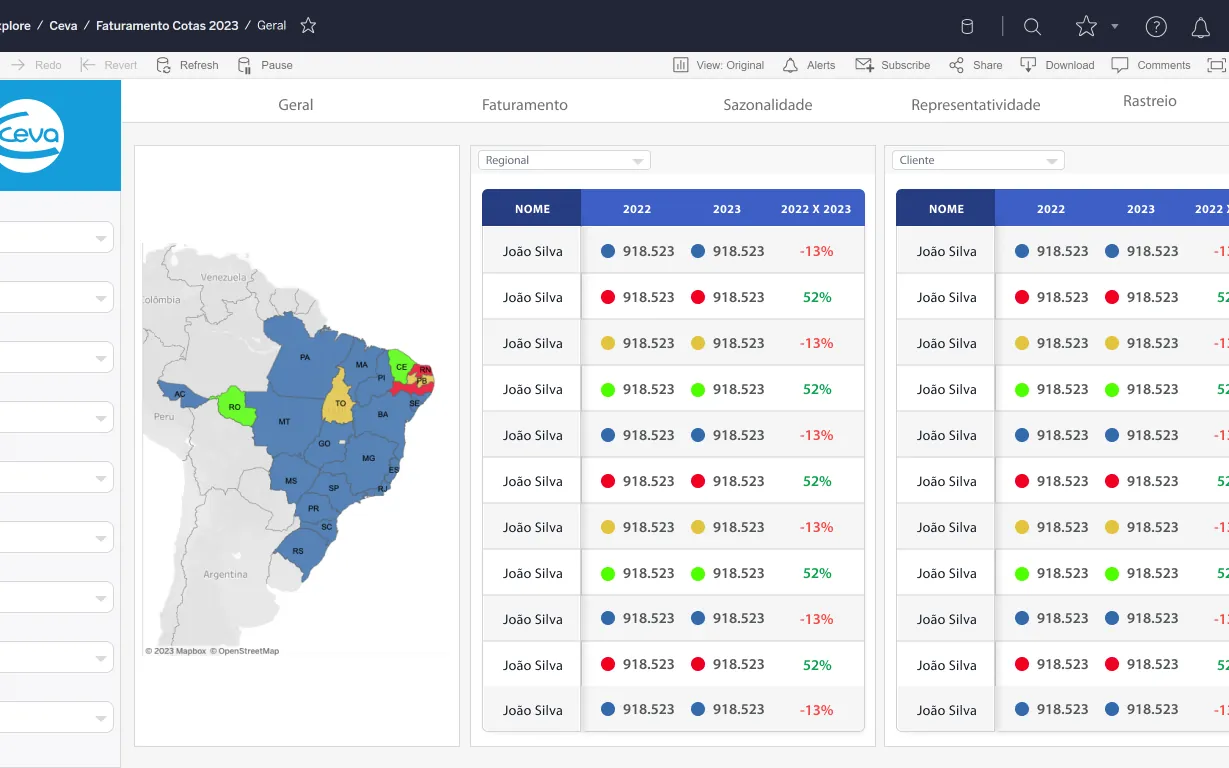The image size is (1229, 768).
Task: Click the favorites star in top bar
Action: pyautogui.click(x=1086, y=27)
